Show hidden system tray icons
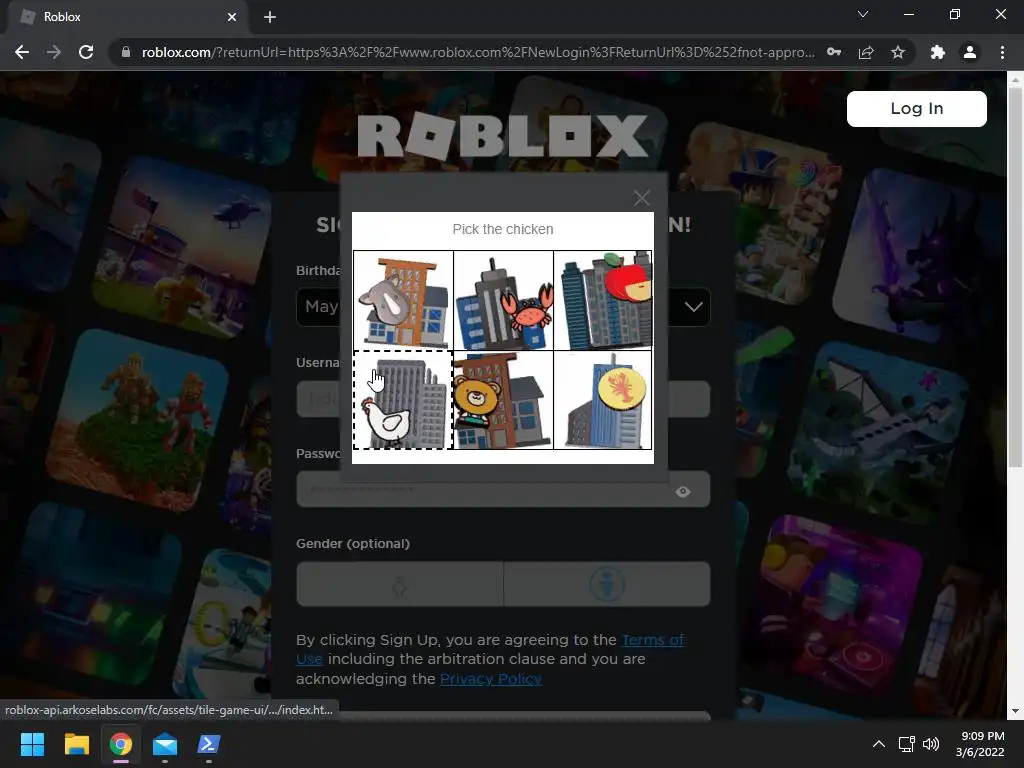The height and width of the screenshot is (768, 1024). click(879, 744)
